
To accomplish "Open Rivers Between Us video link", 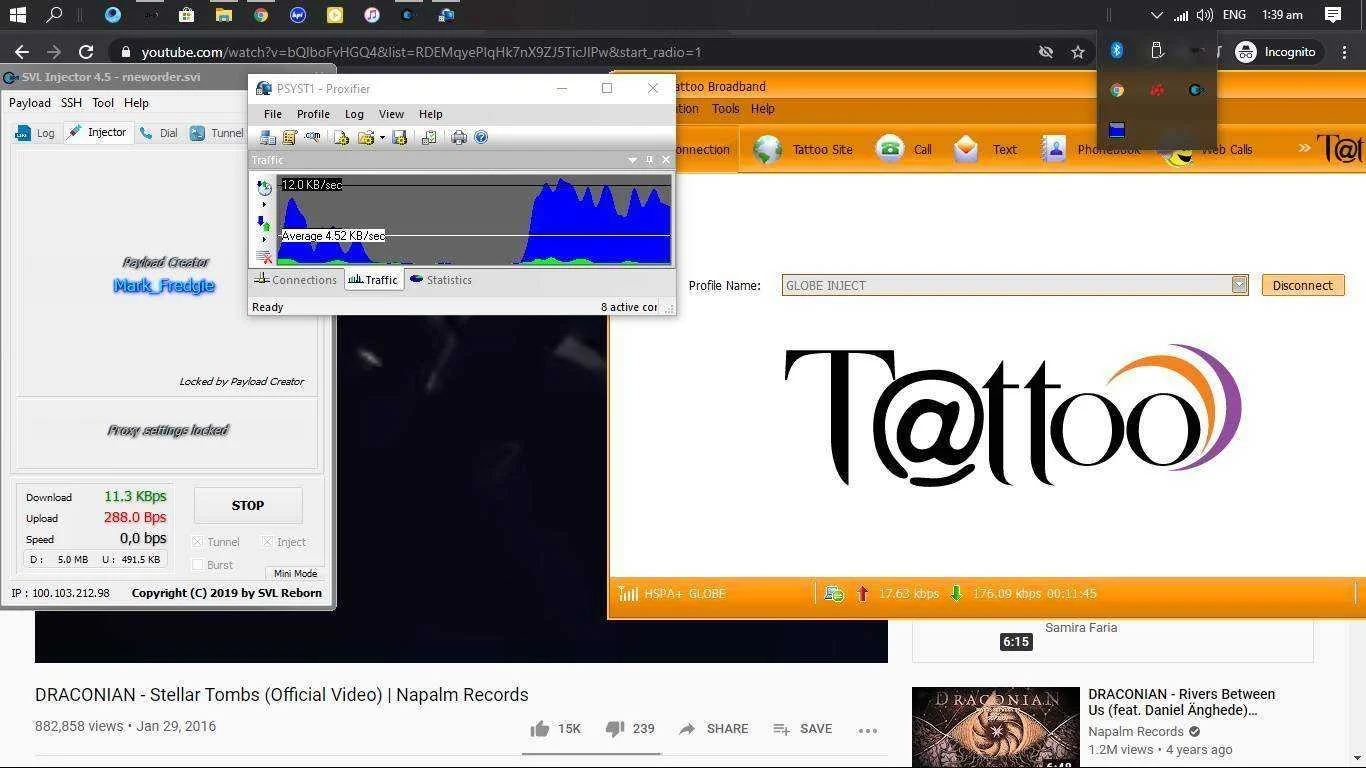I will click(x=1181, y=702).
